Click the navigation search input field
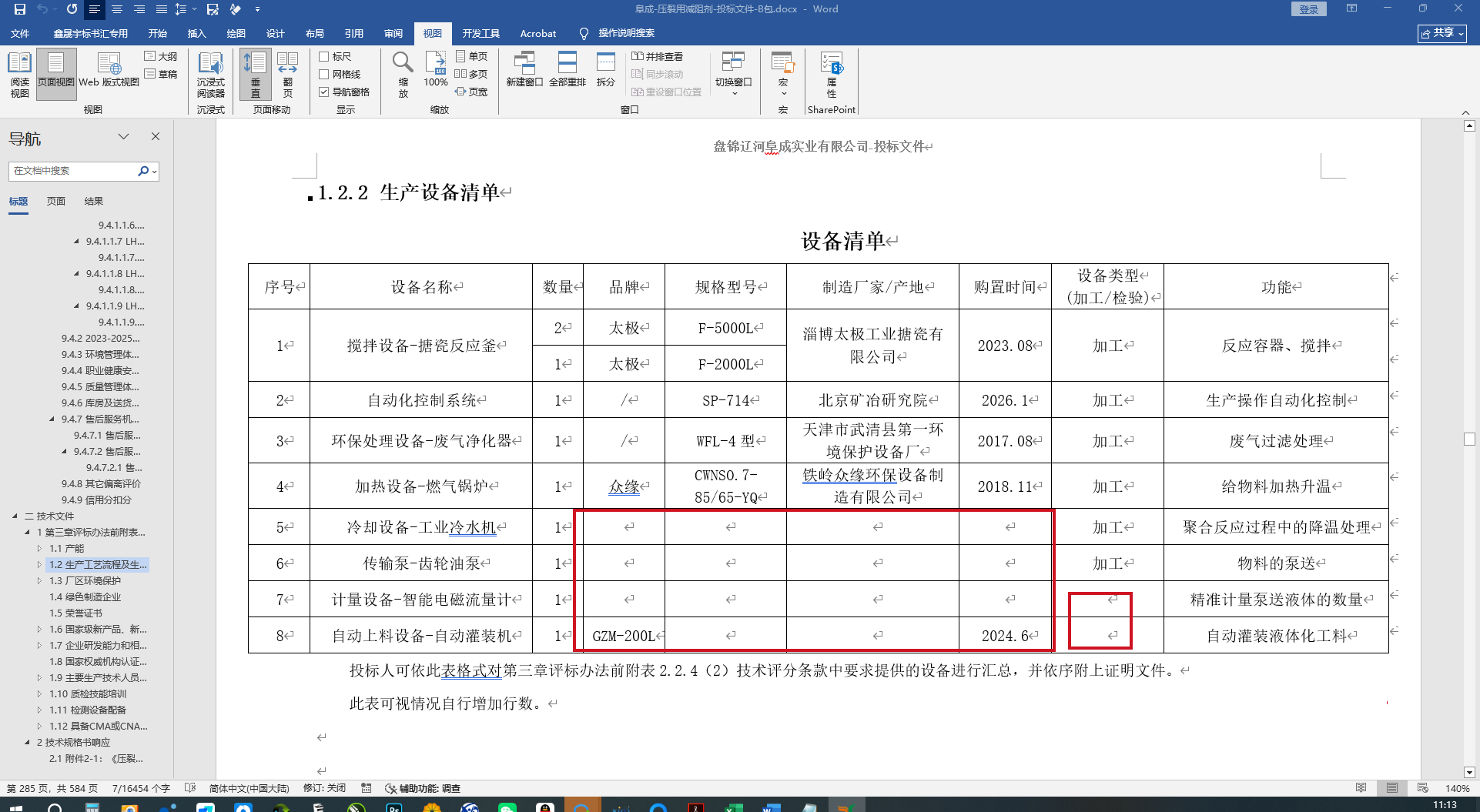 click(74, 171)
